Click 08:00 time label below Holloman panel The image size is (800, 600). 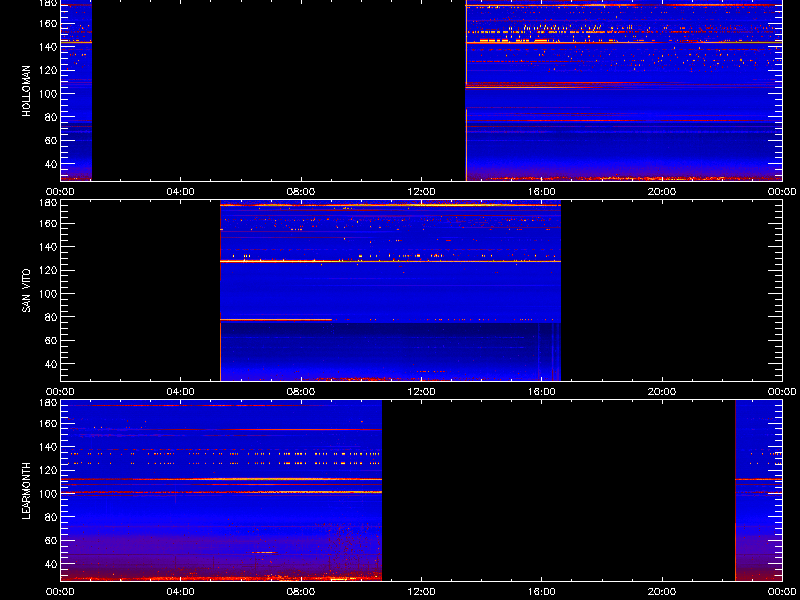click(301, 192)
